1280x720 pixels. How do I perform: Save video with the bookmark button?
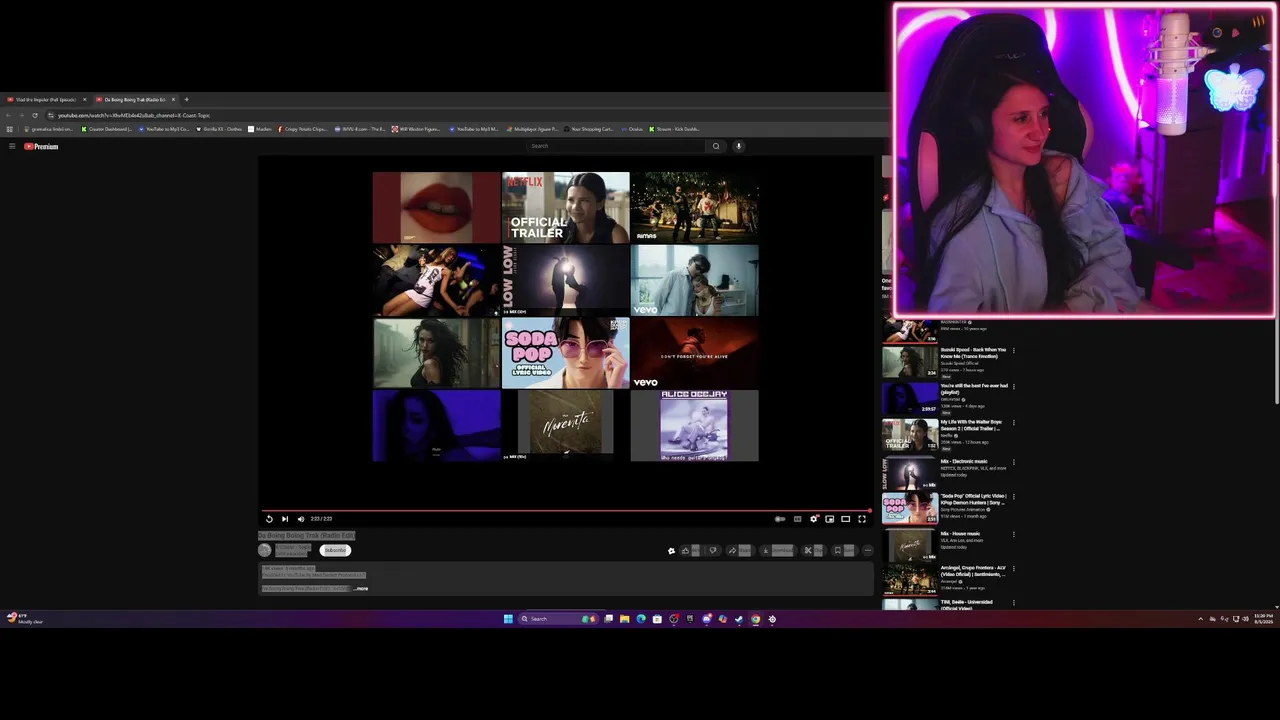tap(843, 550)
